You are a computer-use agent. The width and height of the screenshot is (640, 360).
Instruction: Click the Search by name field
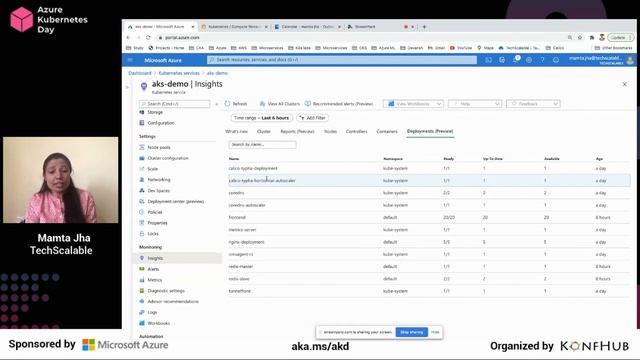click(x=262, y=144)
